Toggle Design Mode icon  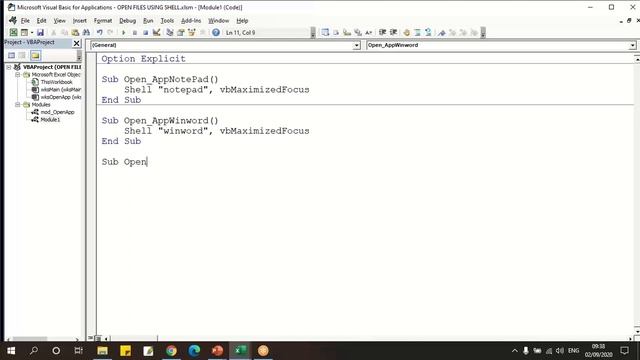[156, 32]
